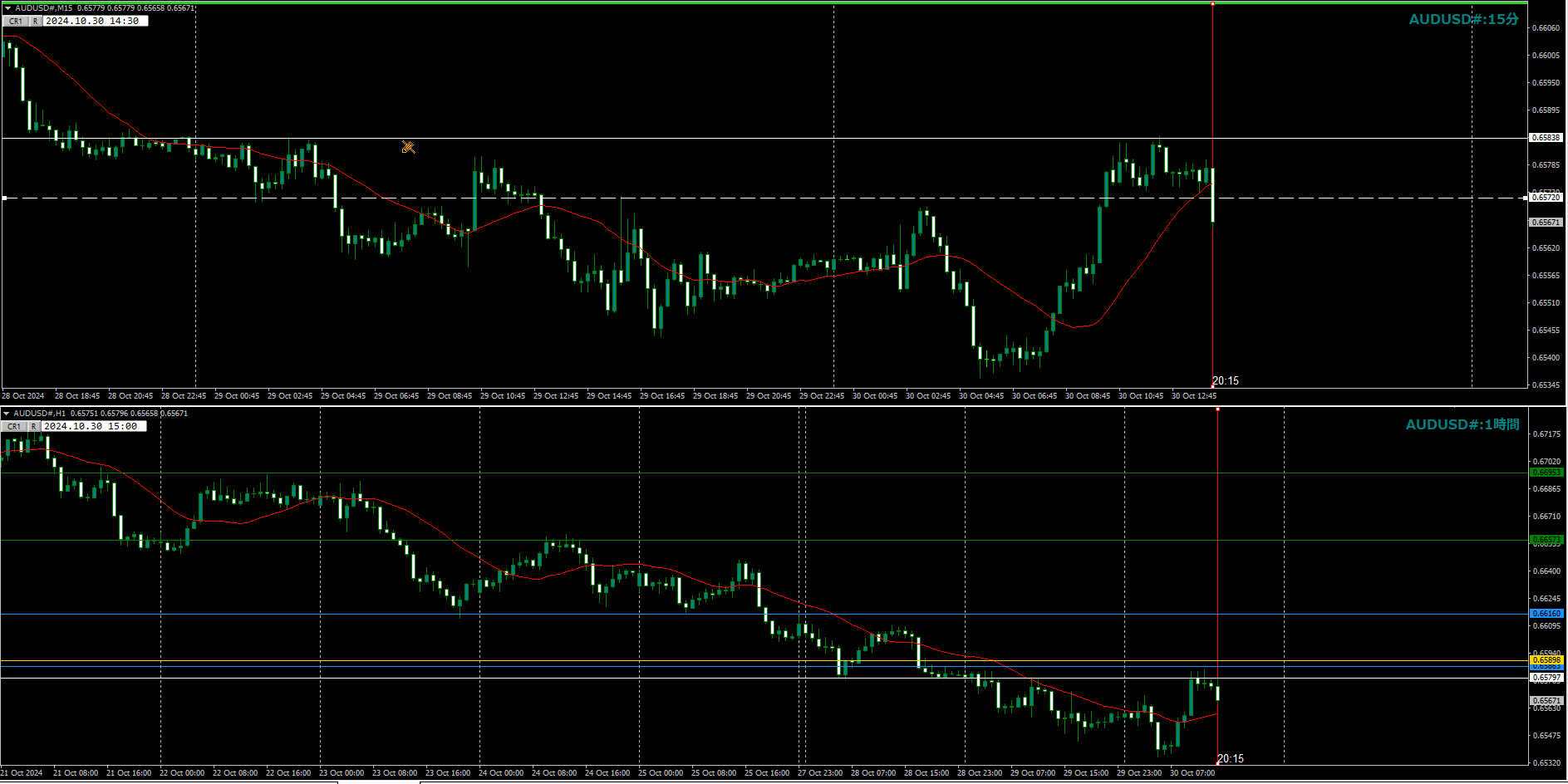
Task: Select the orange pencil marker on M15 chart
Action: (408, 147)
